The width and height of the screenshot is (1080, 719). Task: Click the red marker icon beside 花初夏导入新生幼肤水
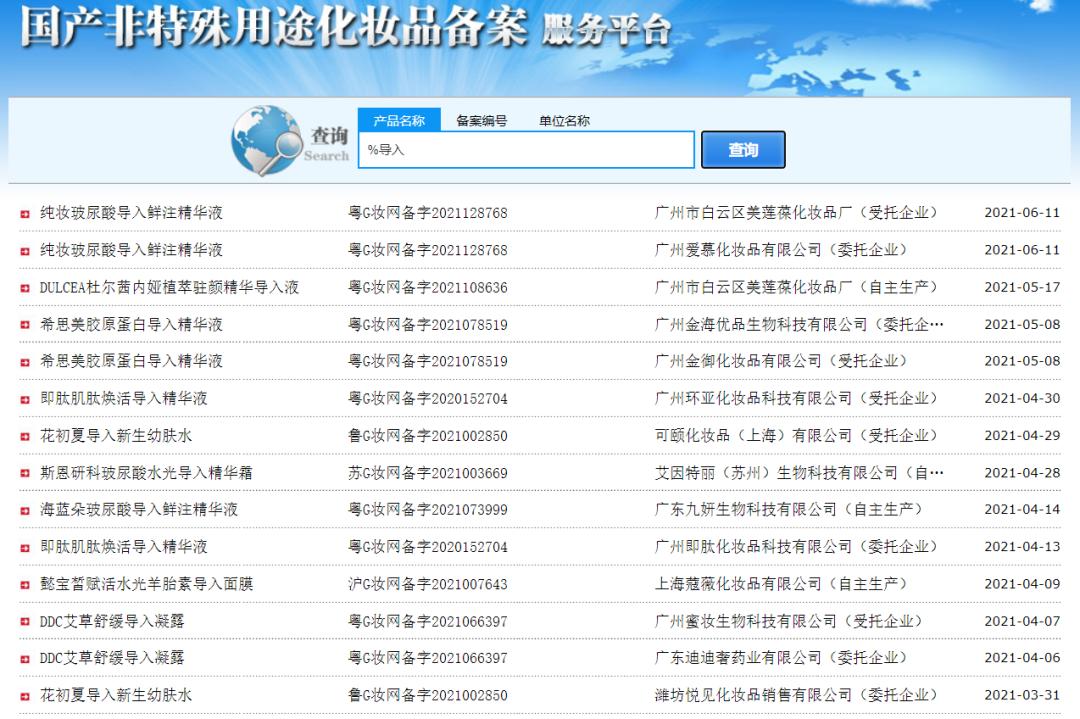pyautogui.click(x=24, y=434)
